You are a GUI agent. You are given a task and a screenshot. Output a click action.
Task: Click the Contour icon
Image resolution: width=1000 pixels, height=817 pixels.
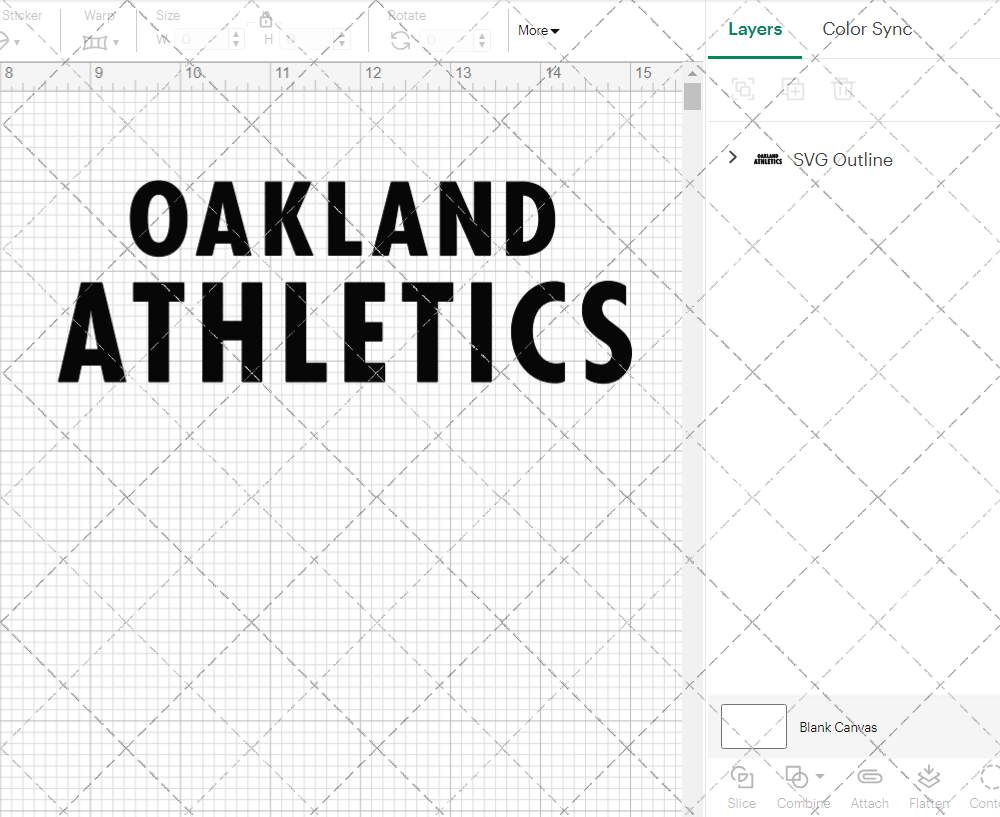988,778
